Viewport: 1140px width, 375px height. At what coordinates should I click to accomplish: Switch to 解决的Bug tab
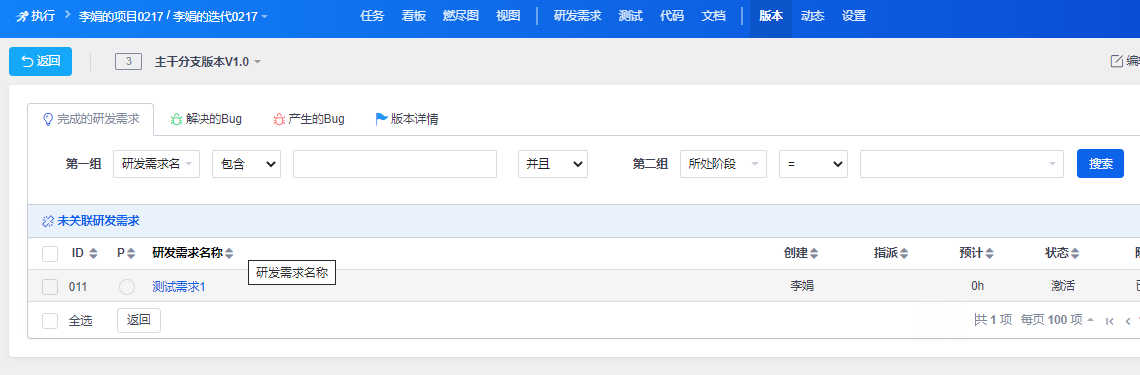pos(206,119)
